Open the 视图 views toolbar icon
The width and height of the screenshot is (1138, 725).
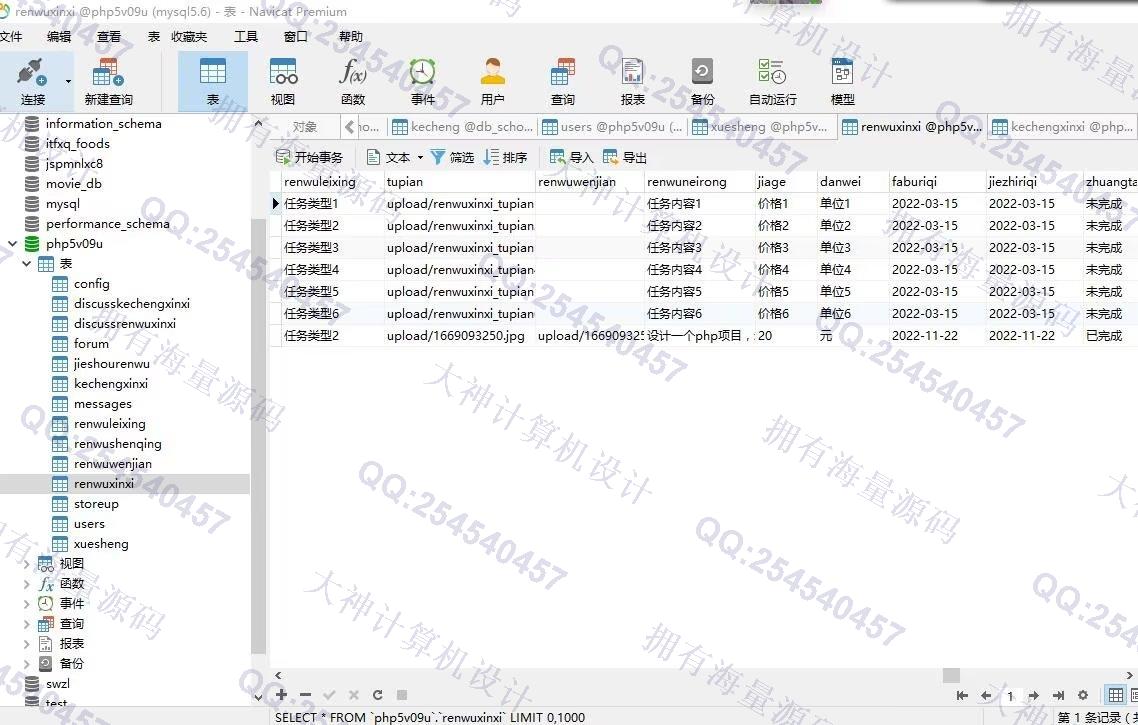click(282, 81)
